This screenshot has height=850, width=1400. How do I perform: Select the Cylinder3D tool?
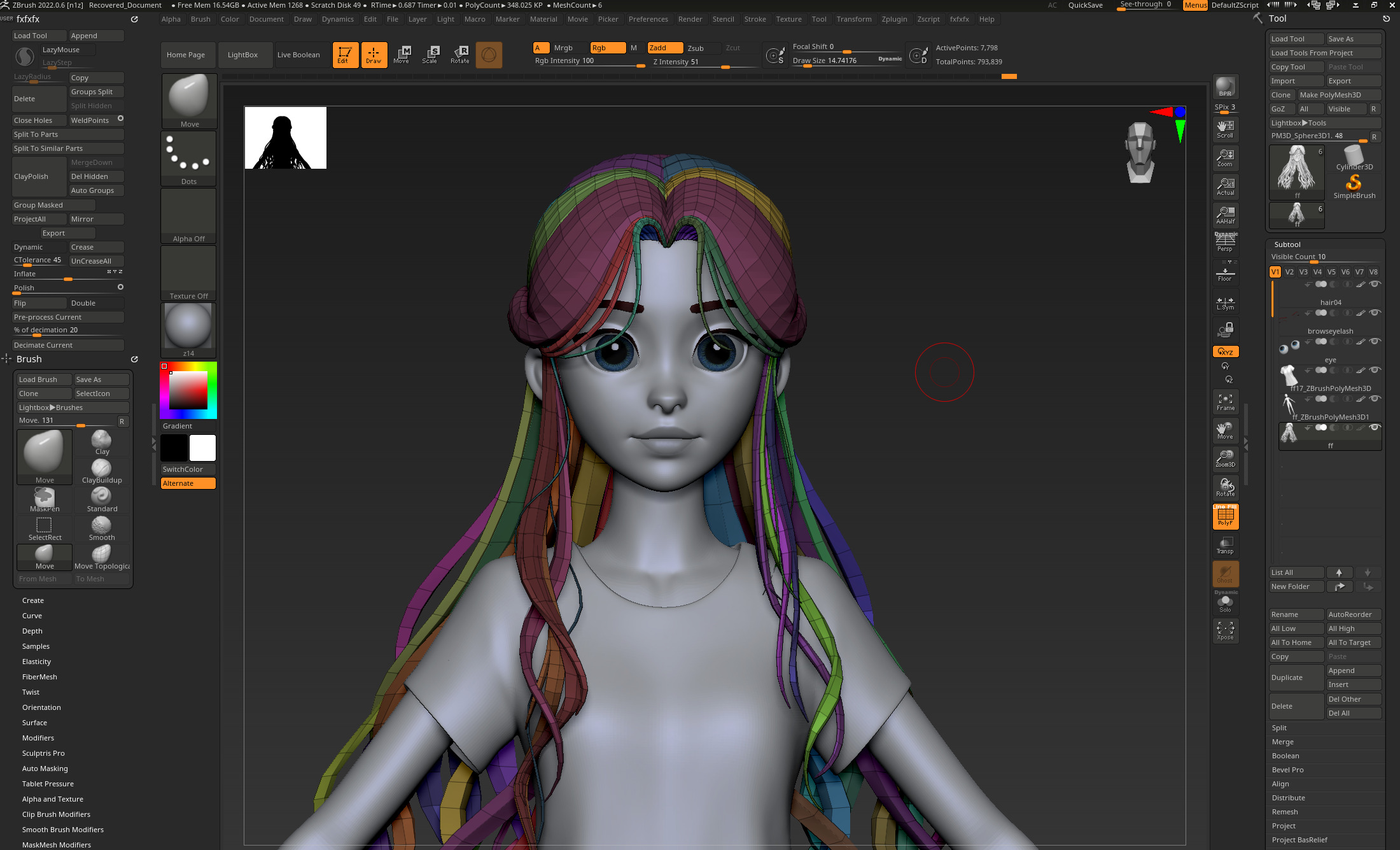point(1354,158)
